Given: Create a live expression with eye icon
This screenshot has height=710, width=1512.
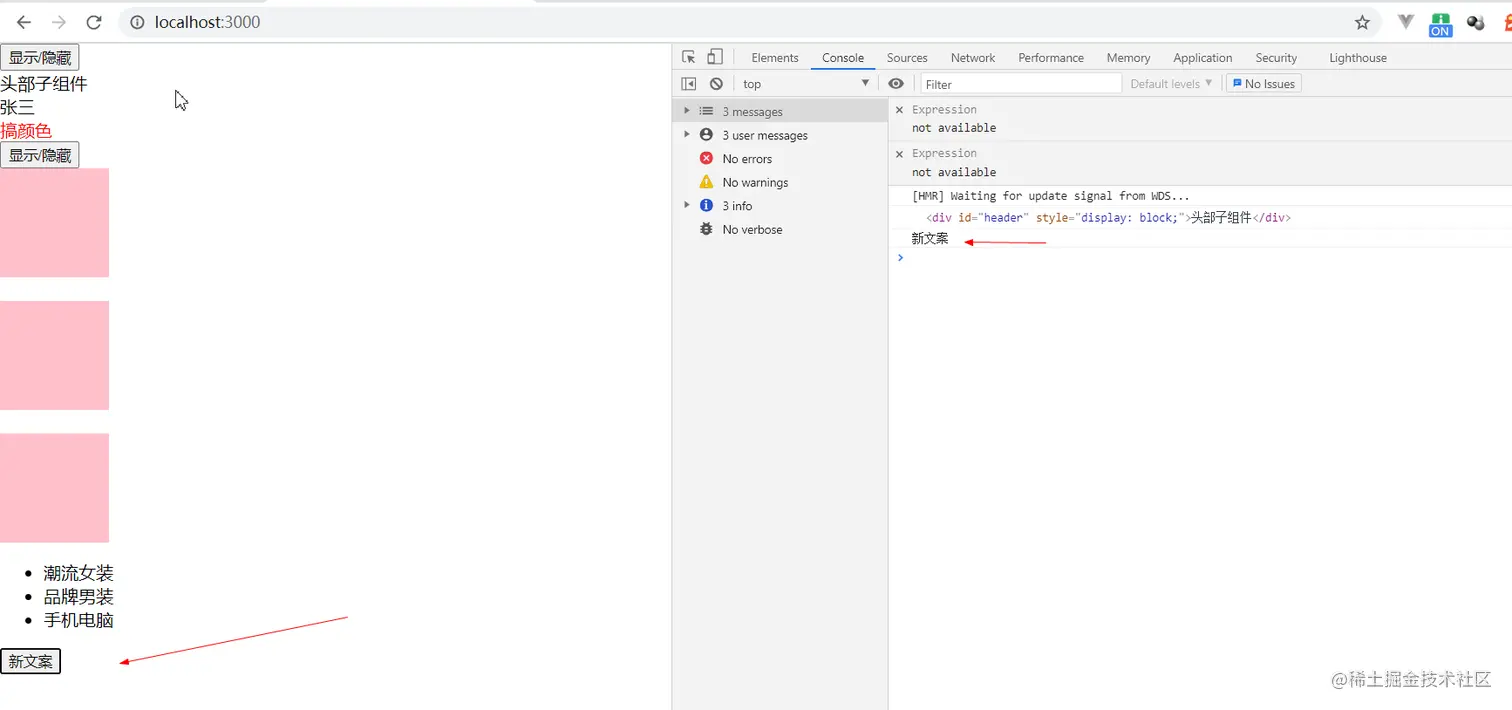Looking at the screenshot, I should tap(896, 84).
